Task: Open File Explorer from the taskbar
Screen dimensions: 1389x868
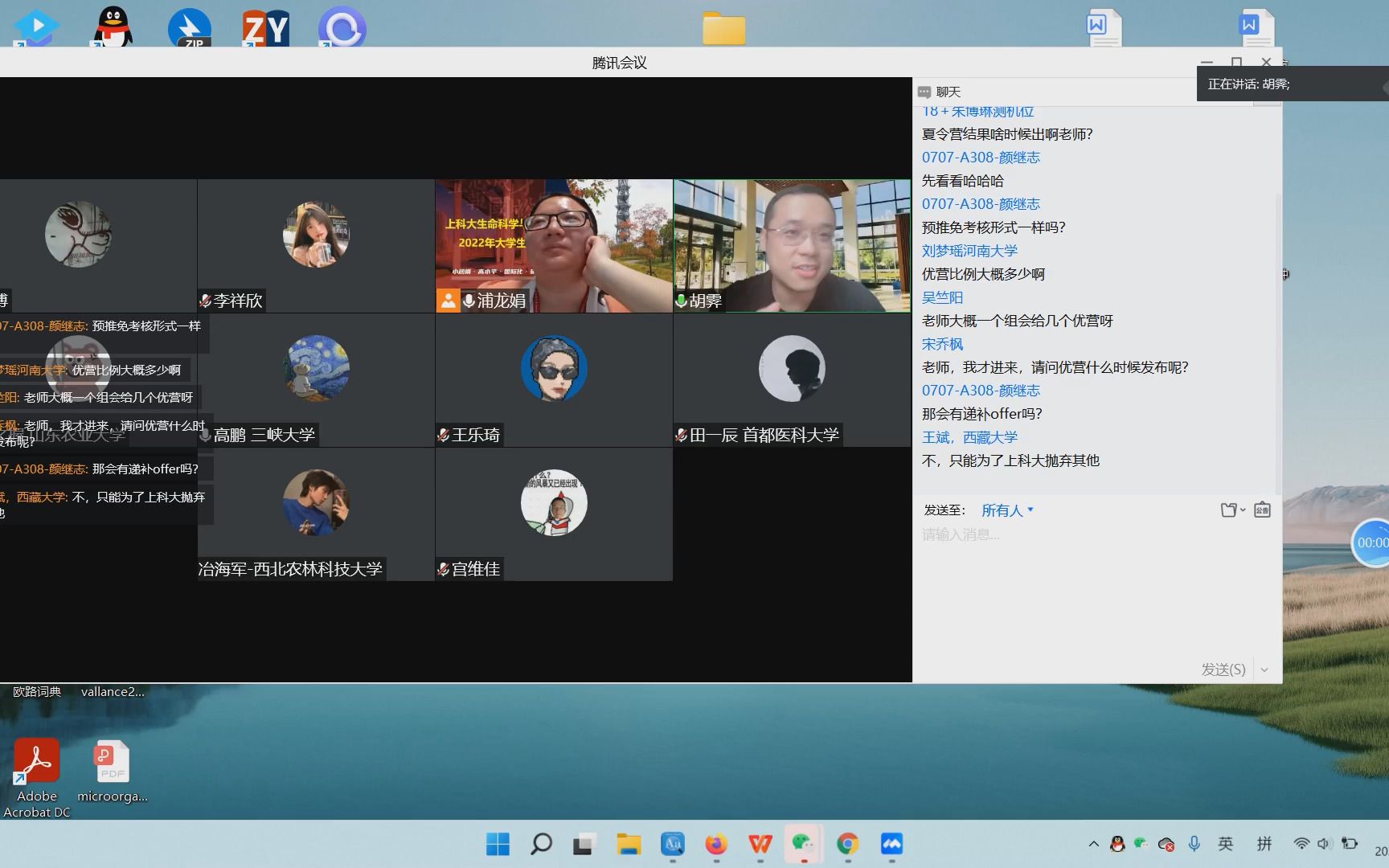Action: (x=628, y=844)
